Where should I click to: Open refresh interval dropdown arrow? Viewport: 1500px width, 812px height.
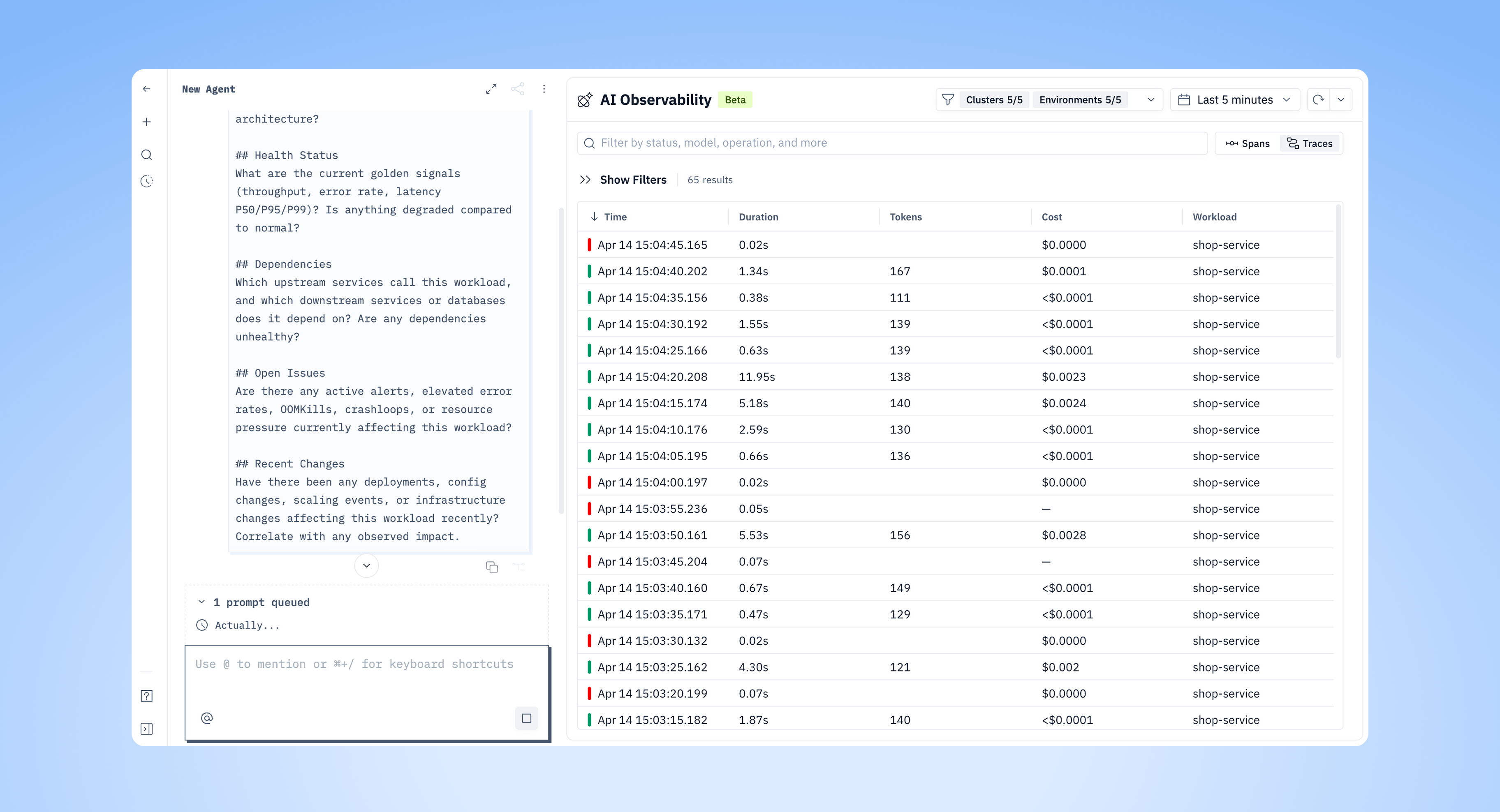[x=1340, y=100]
